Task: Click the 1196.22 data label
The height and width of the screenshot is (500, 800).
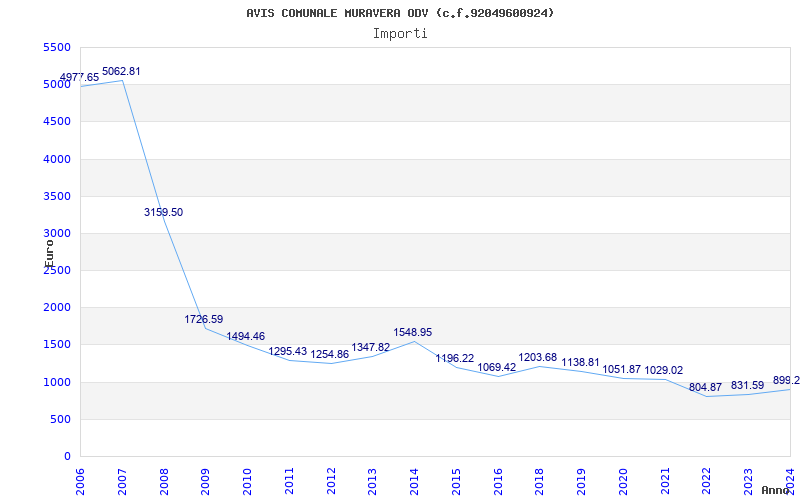Action: click(x=455, y=359)
